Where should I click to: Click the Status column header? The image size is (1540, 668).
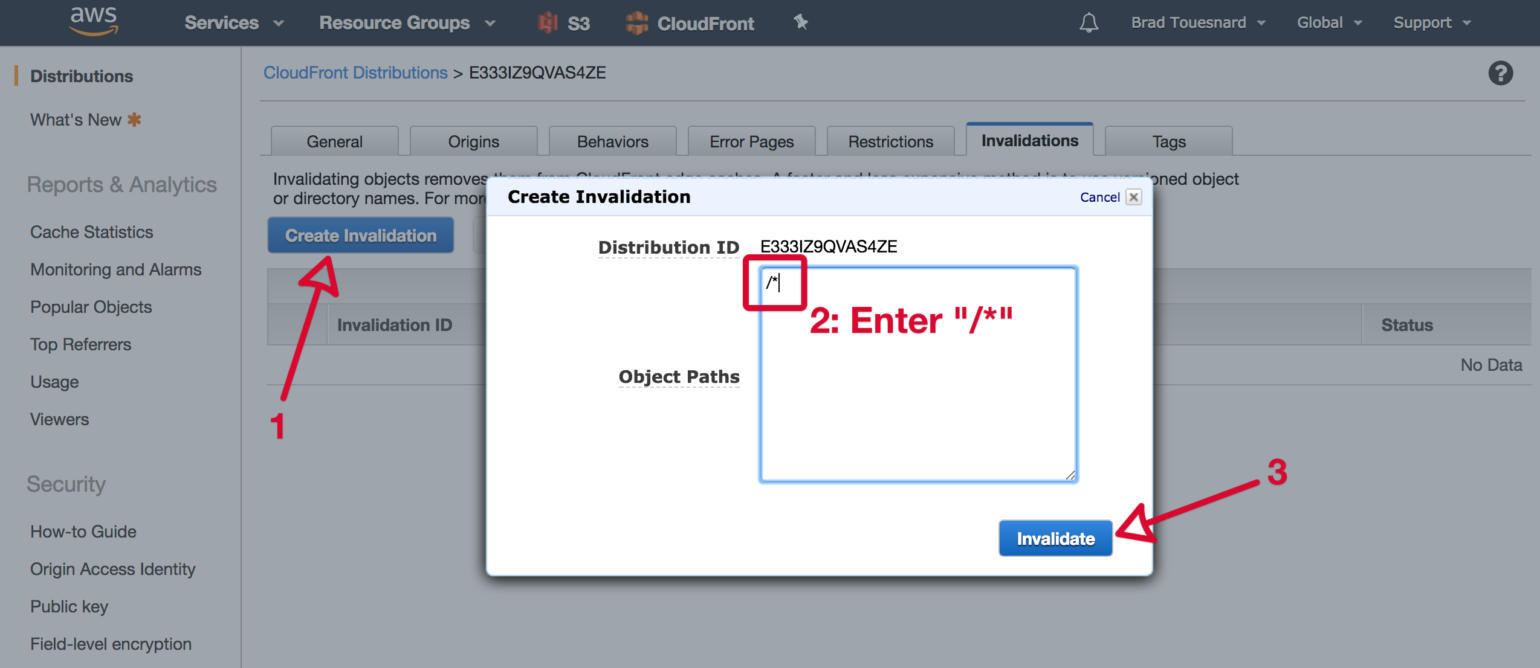(1407, 325)
